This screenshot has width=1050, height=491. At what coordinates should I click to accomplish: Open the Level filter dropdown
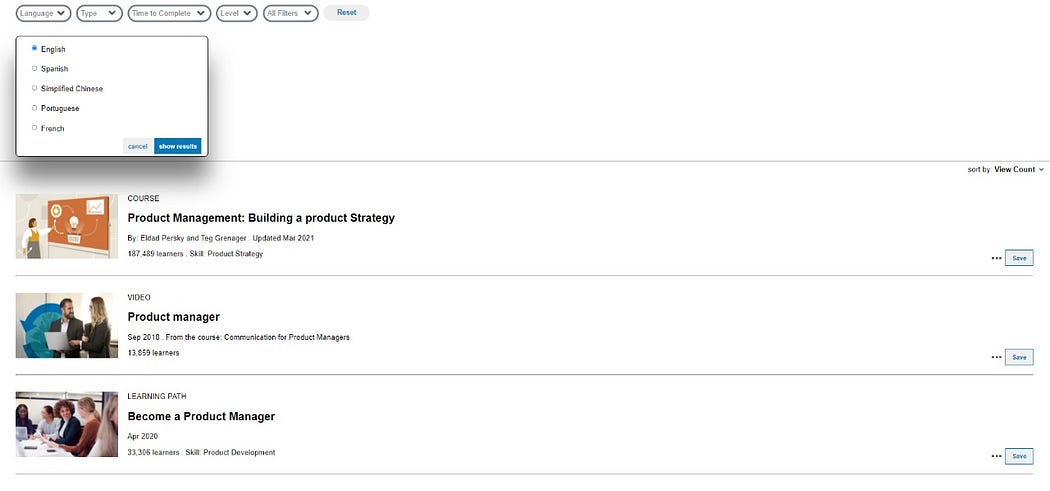point(236,13)
